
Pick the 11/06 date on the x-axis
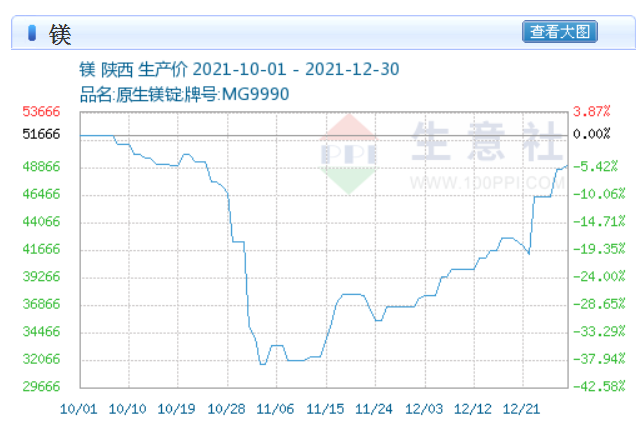275,408
